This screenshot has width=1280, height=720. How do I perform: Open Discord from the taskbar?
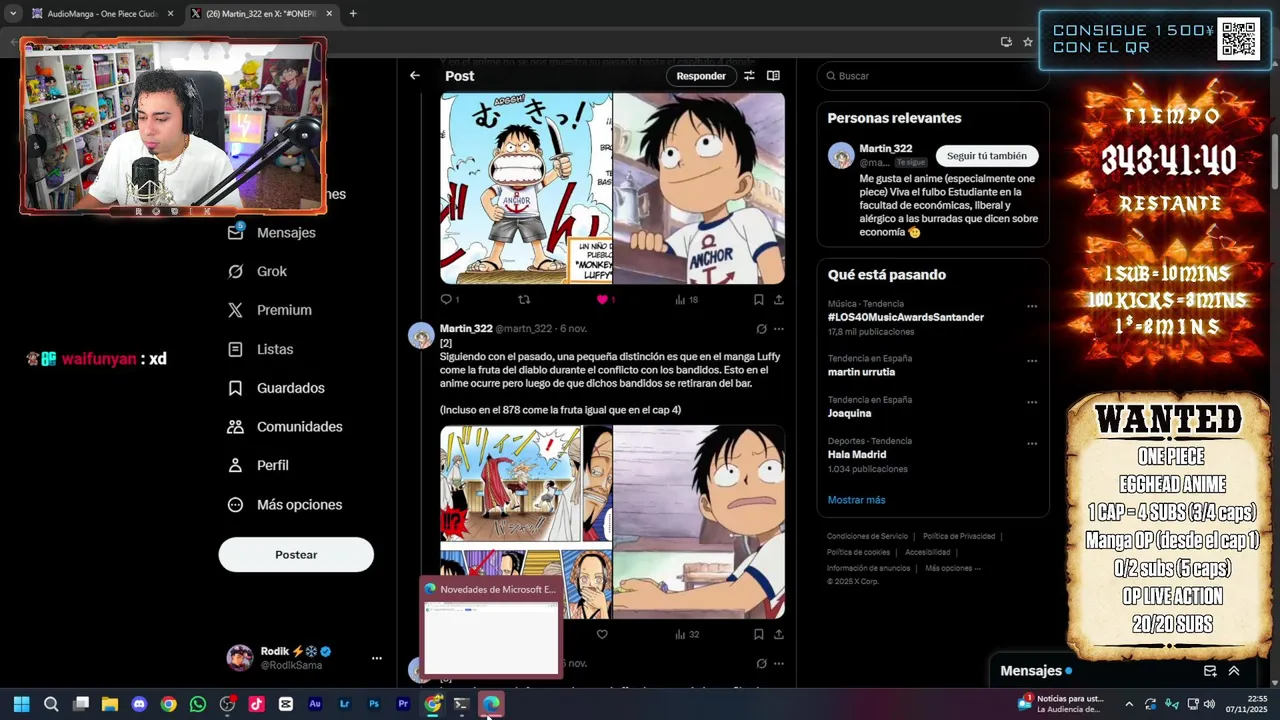pyautogui.click(x=139, y=704)
